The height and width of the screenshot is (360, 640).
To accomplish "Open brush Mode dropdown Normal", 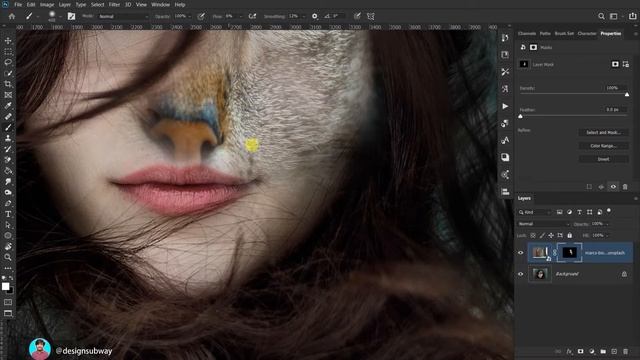I will tap(123, 17).
